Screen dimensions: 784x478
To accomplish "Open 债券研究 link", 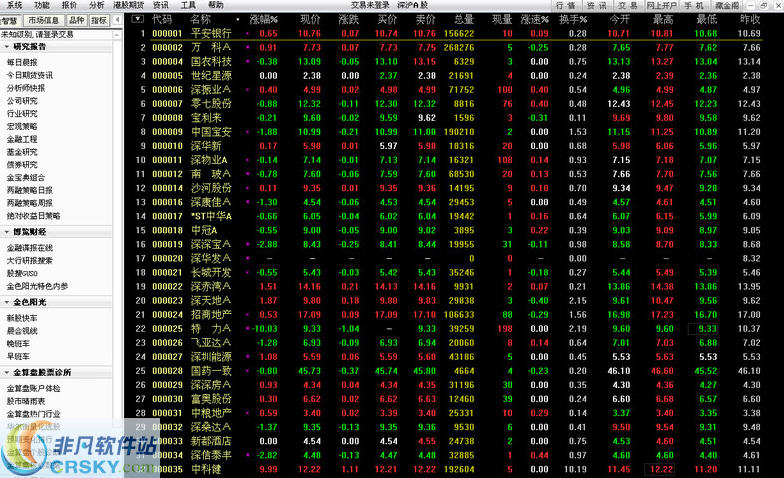I will pyautogui.click(x=22, y=164).
